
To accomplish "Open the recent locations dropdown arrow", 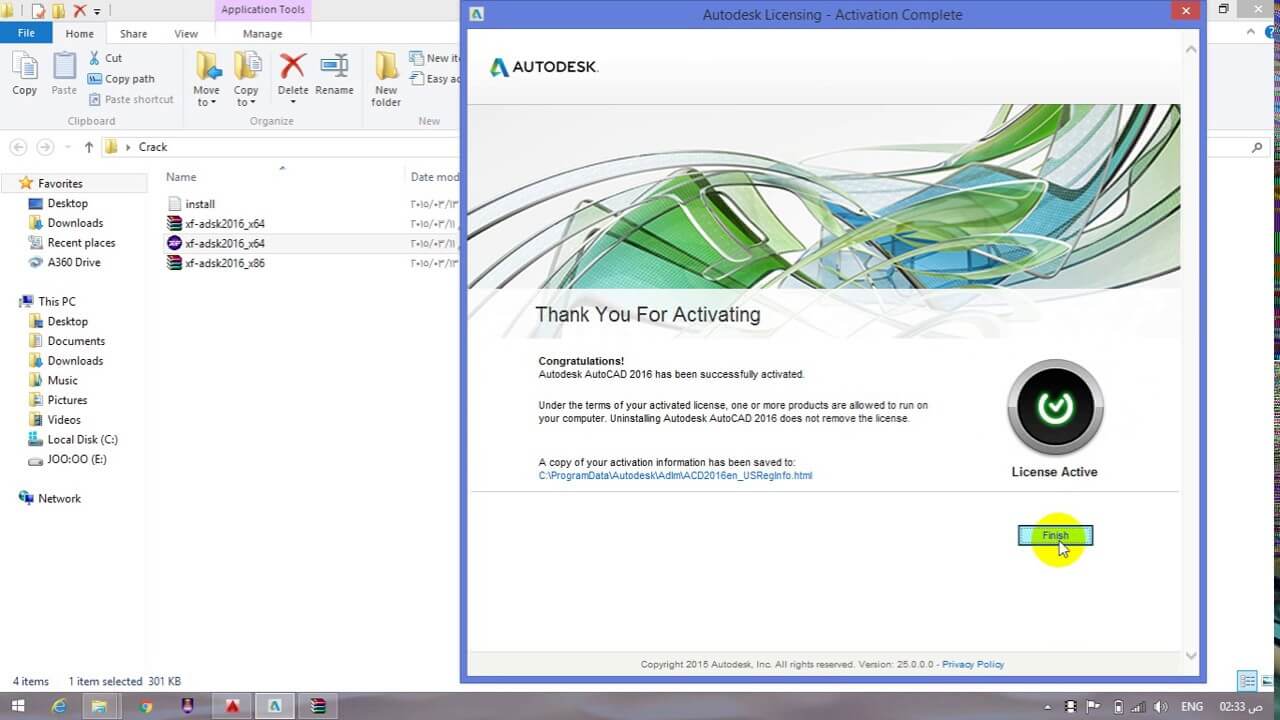I will pos(68,148).
